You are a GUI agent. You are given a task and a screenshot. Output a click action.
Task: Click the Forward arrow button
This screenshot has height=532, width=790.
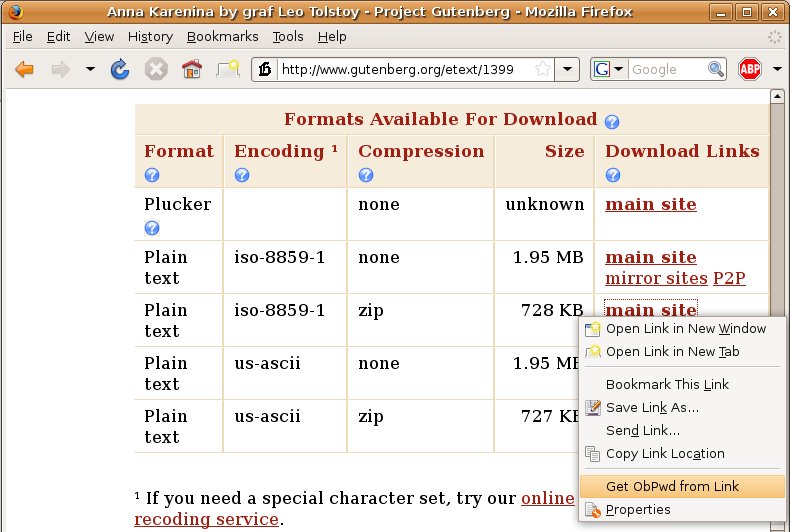pyautogui.click(x=60, y=69)
